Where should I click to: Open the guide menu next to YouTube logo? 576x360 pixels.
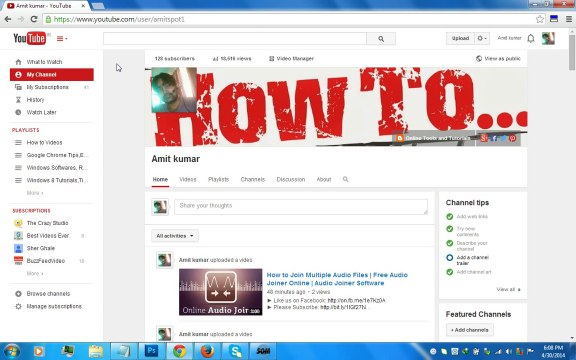pyautogui.click(x=62, y=39)
